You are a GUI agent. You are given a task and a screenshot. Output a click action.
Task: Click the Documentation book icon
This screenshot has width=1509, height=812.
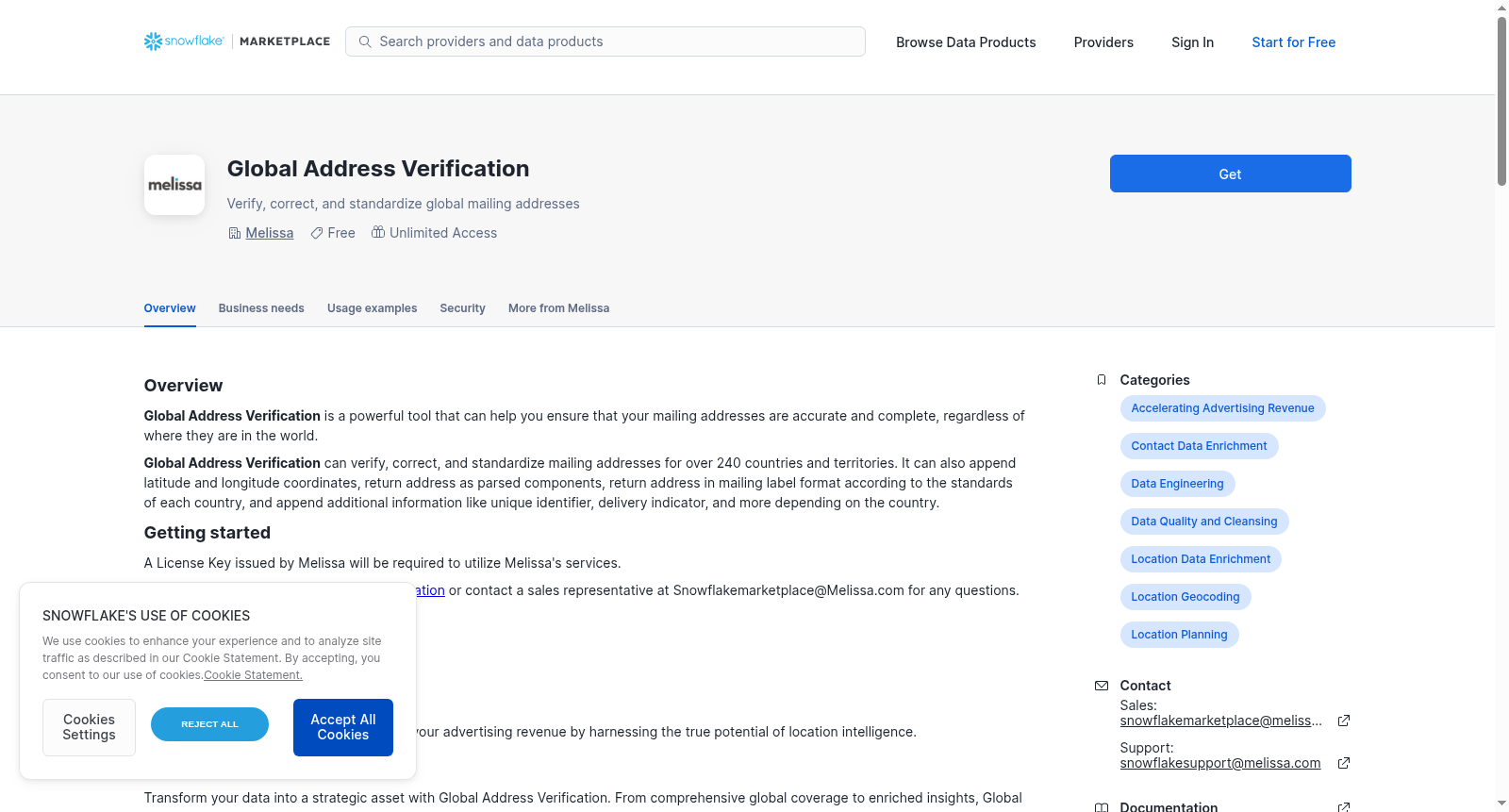[1102, 807]
